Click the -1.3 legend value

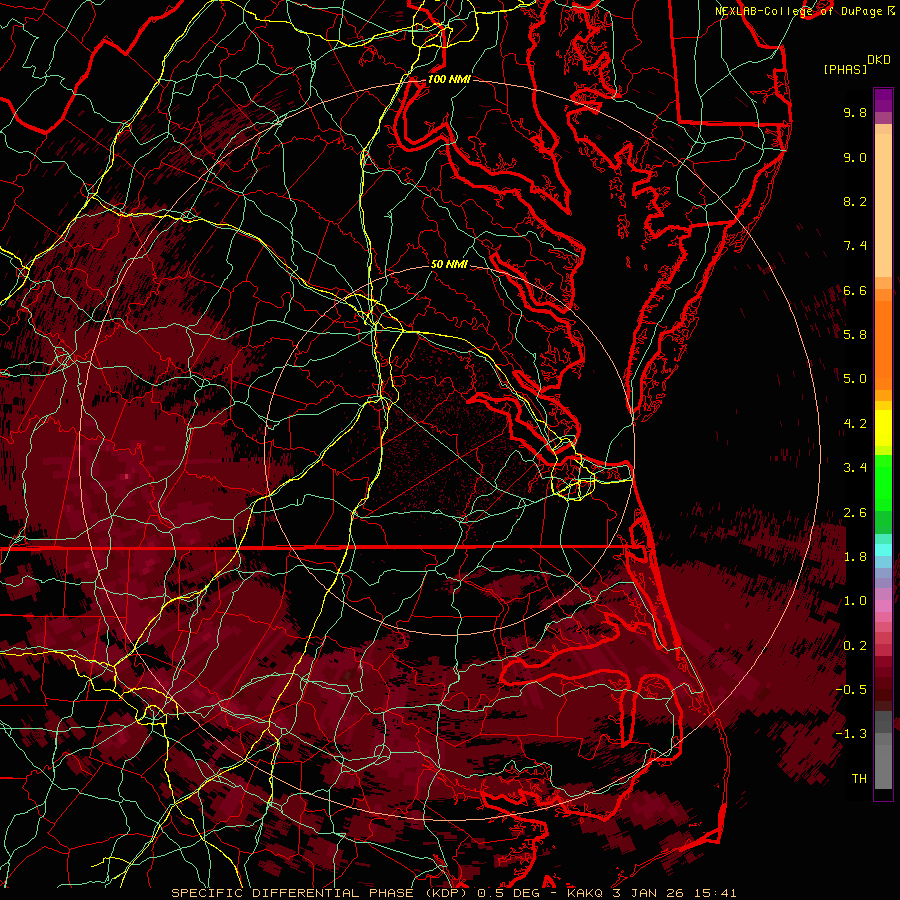[851, 734]
